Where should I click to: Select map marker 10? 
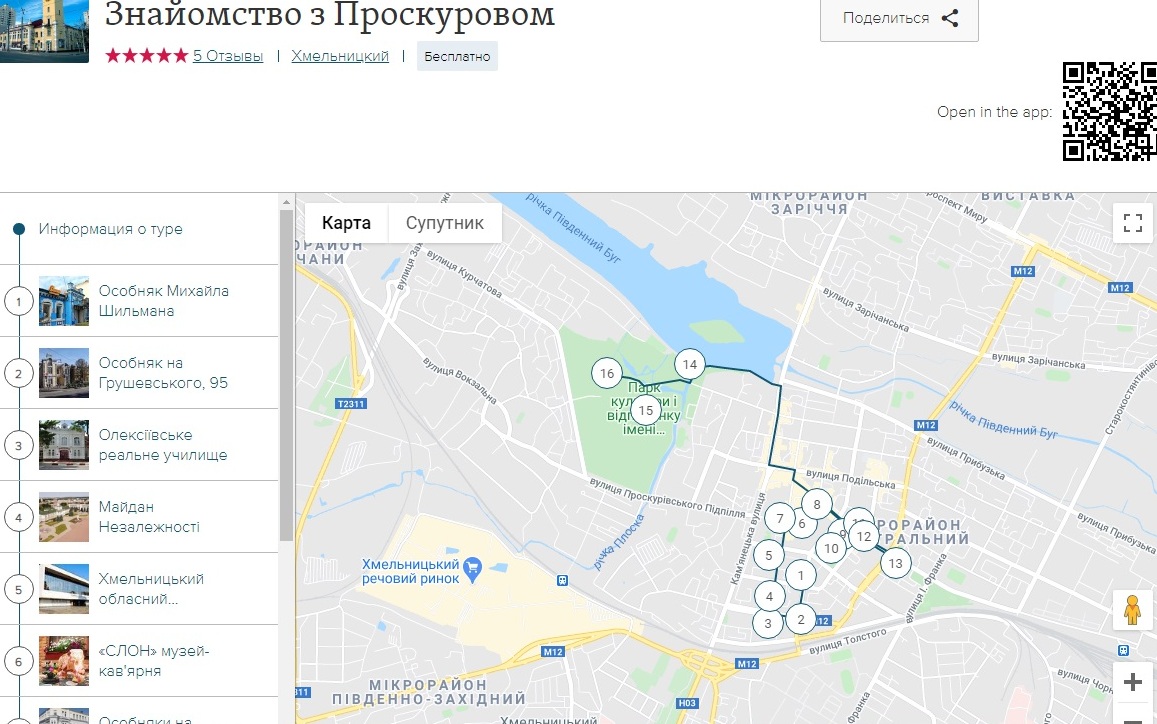832,548
